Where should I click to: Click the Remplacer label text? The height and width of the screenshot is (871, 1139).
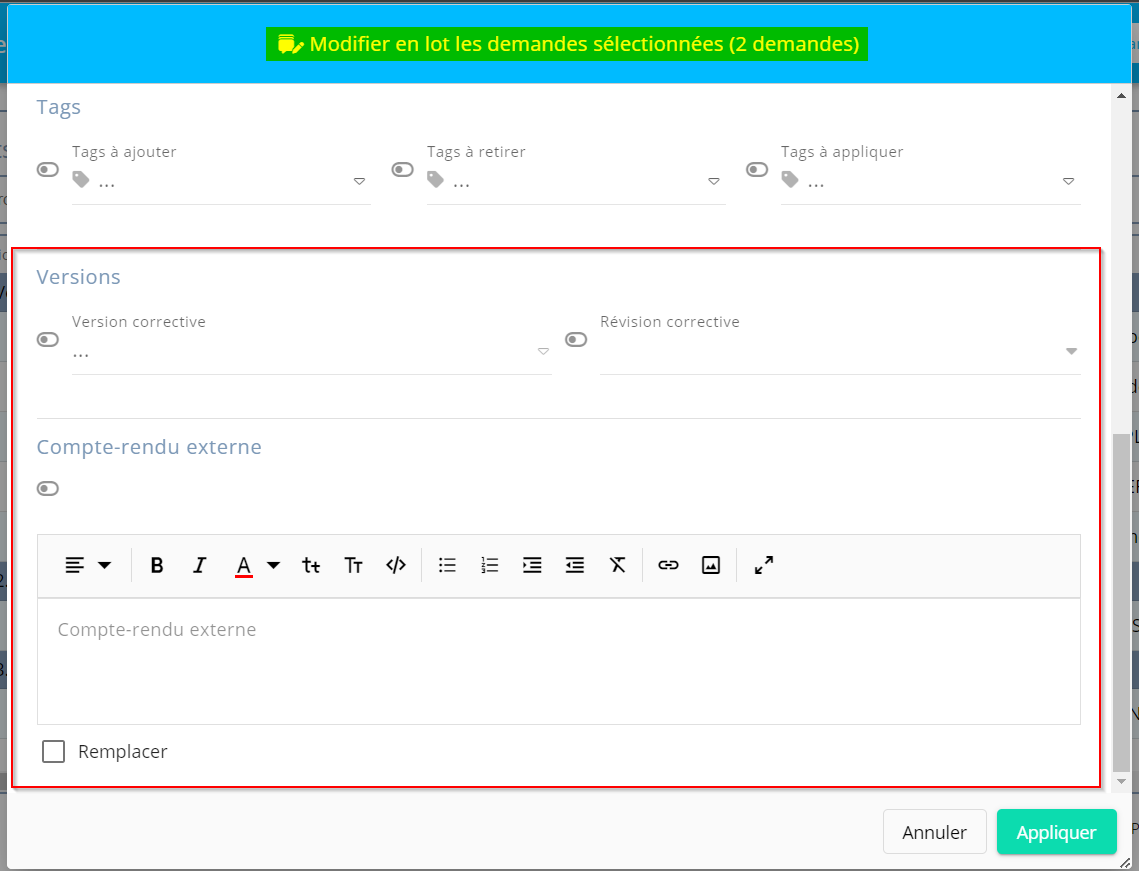click(x=123, y=752)
